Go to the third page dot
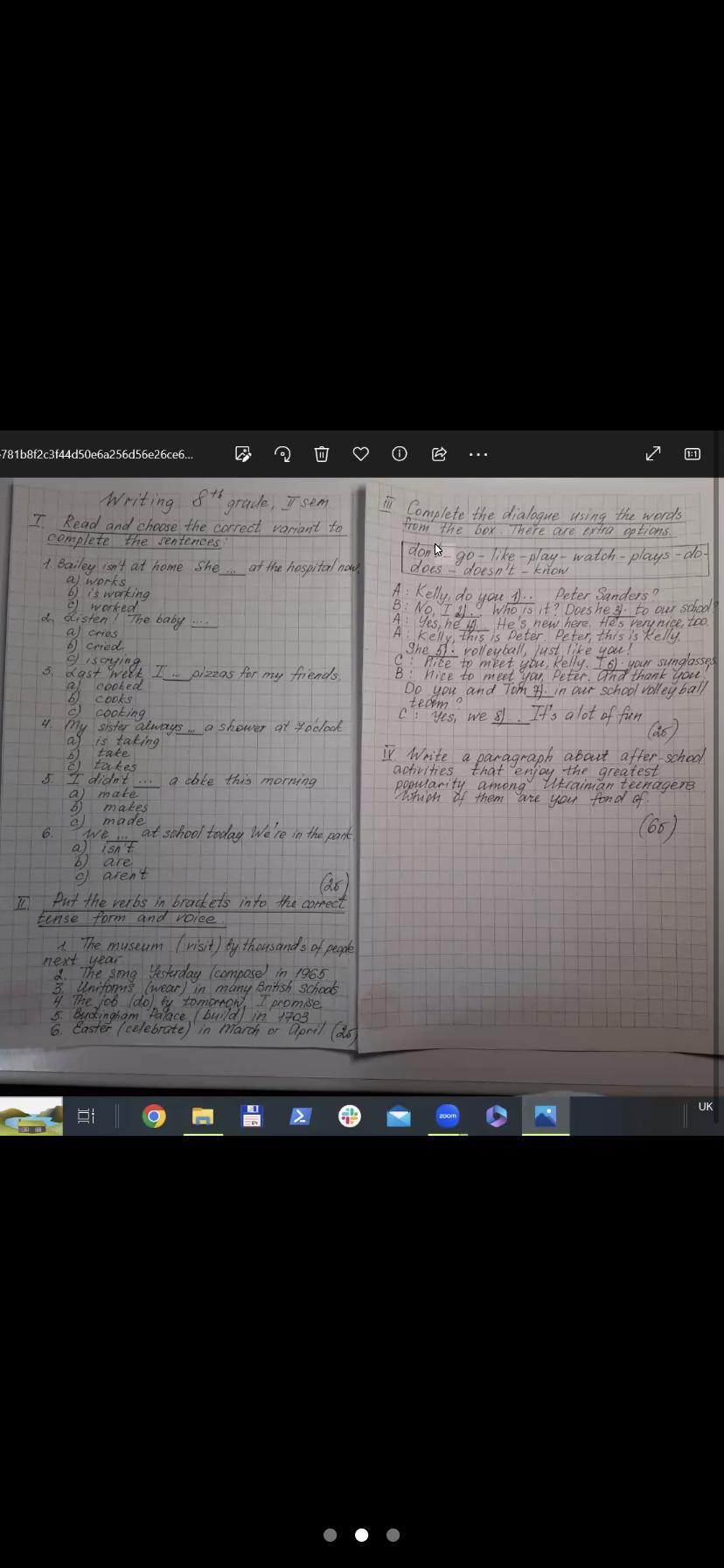Screen dimensions: 724x1568 tap(393, 1535)
